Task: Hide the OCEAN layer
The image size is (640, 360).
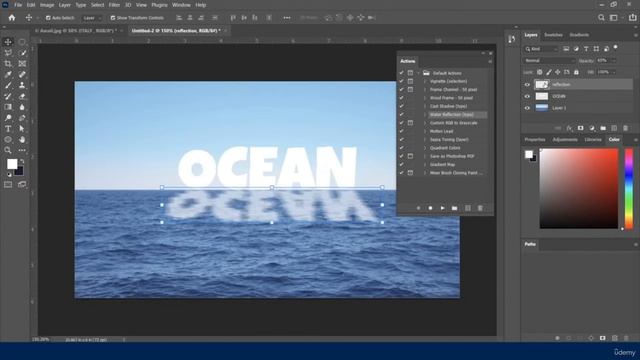Action: tap(527, 96)
